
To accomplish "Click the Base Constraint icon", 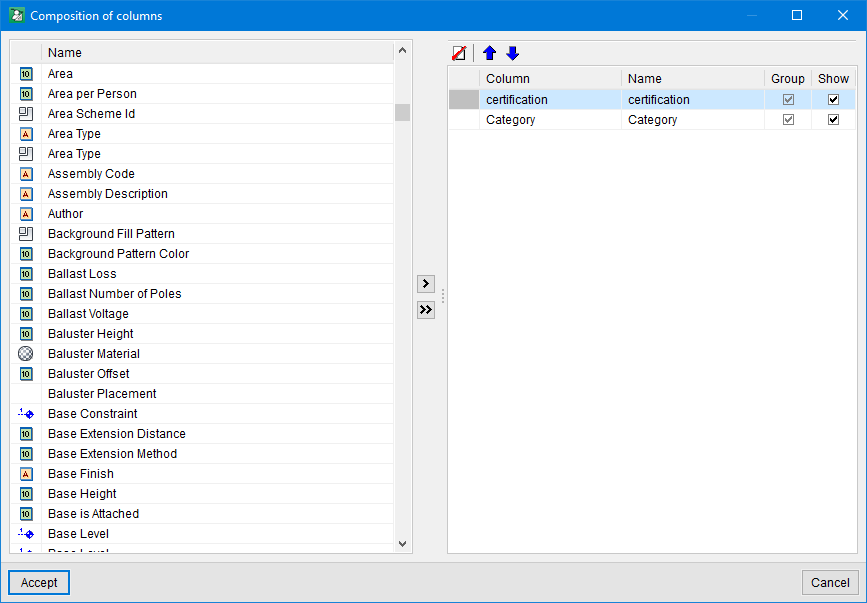I will (x=26, y=414).
